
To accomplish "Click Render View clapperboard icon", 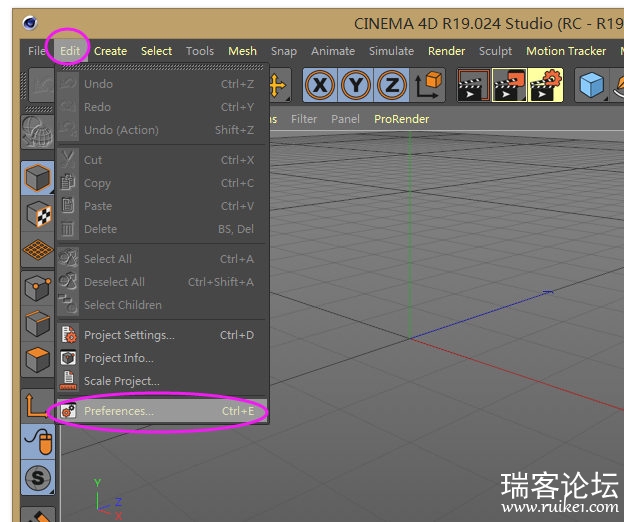I will tap(474, 85).
